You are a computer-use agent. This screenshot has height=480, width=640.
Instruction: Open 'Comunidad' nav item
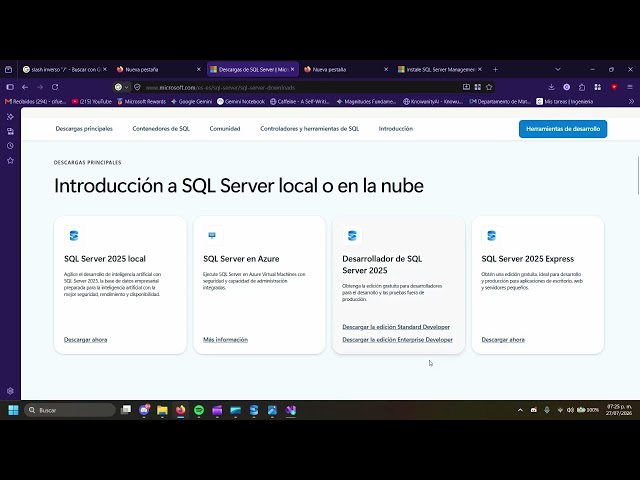(225, 129)
